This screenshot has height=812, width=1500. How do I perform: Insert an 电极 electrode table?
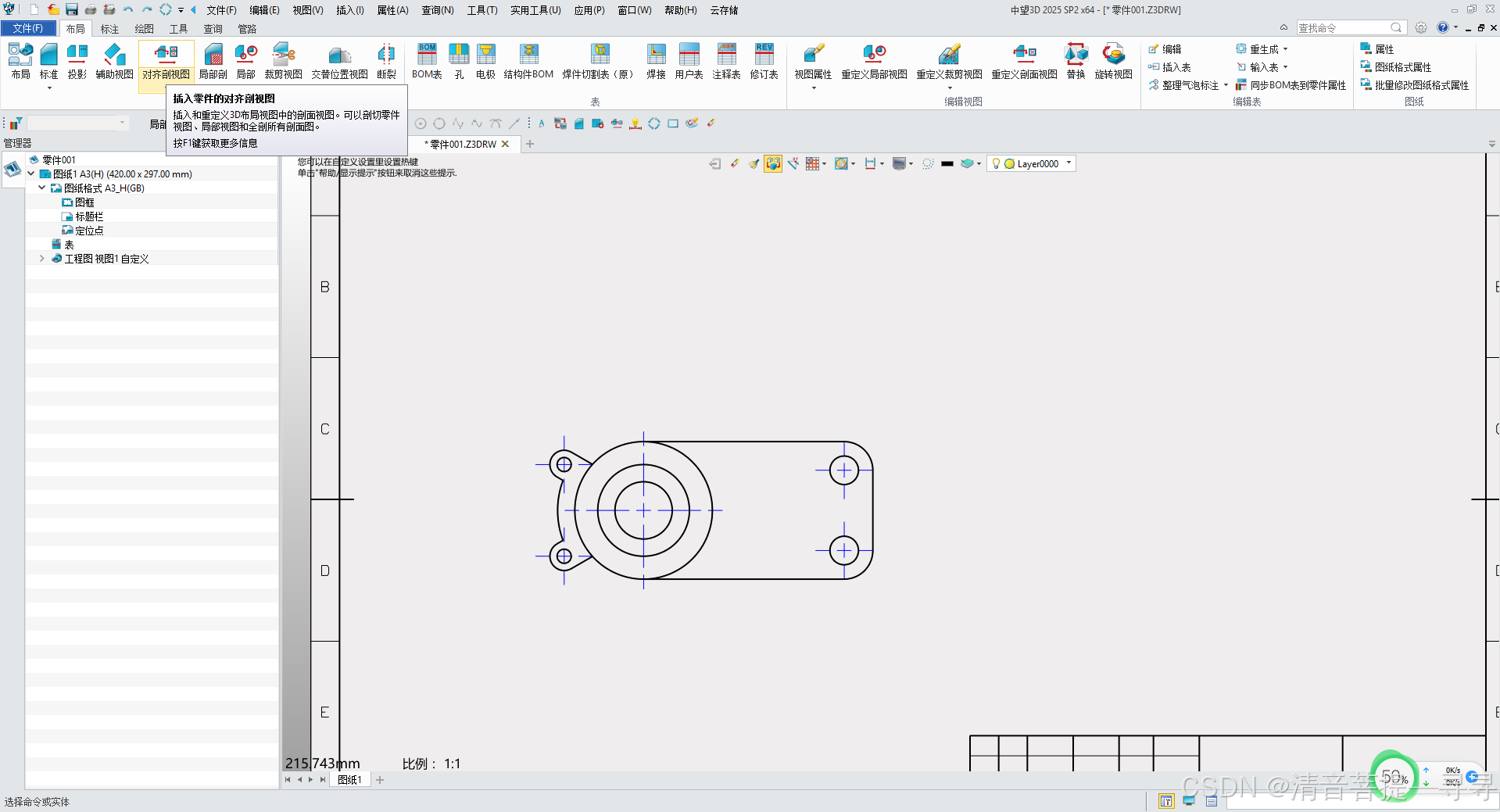[485, 62]
